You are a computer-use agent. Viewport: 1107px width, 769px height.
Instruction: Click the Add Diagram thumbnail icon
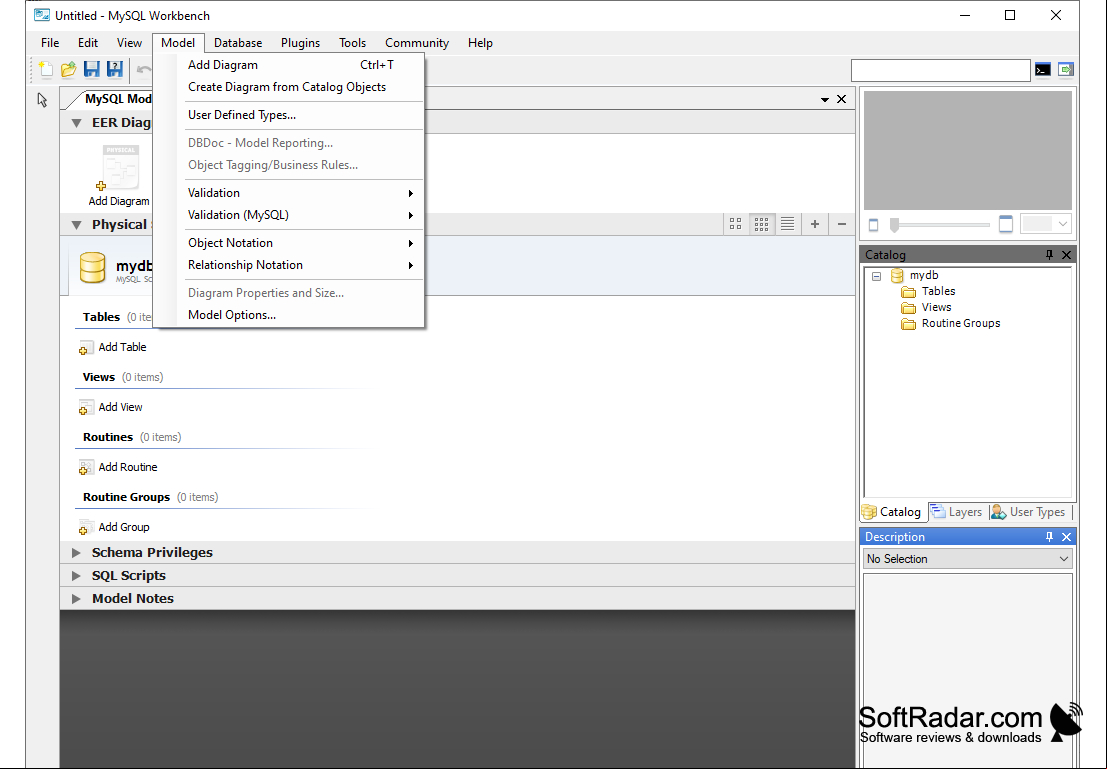(x=121, y=167)
